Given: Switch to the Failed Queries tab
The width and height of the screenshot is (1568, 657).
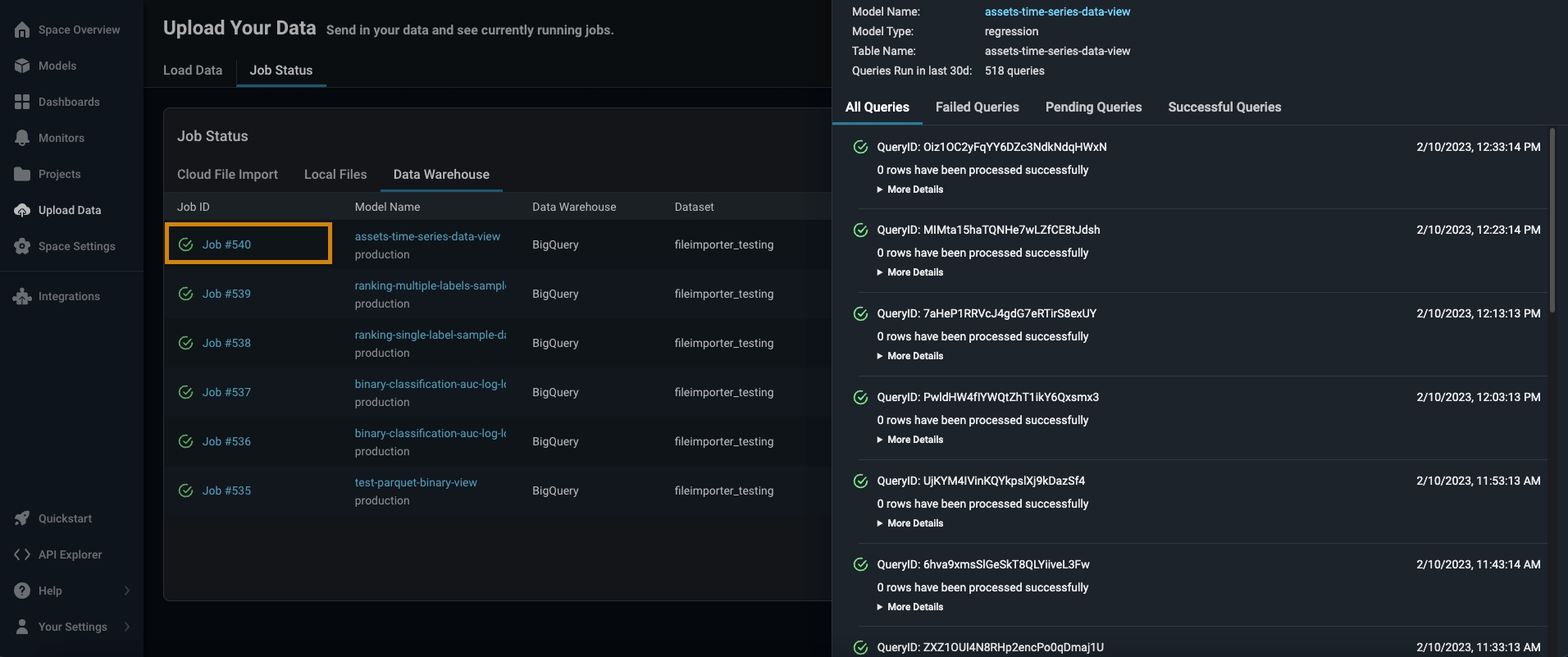Looking at the screenshot, I should pyautogui.click(x=977, y=107).
